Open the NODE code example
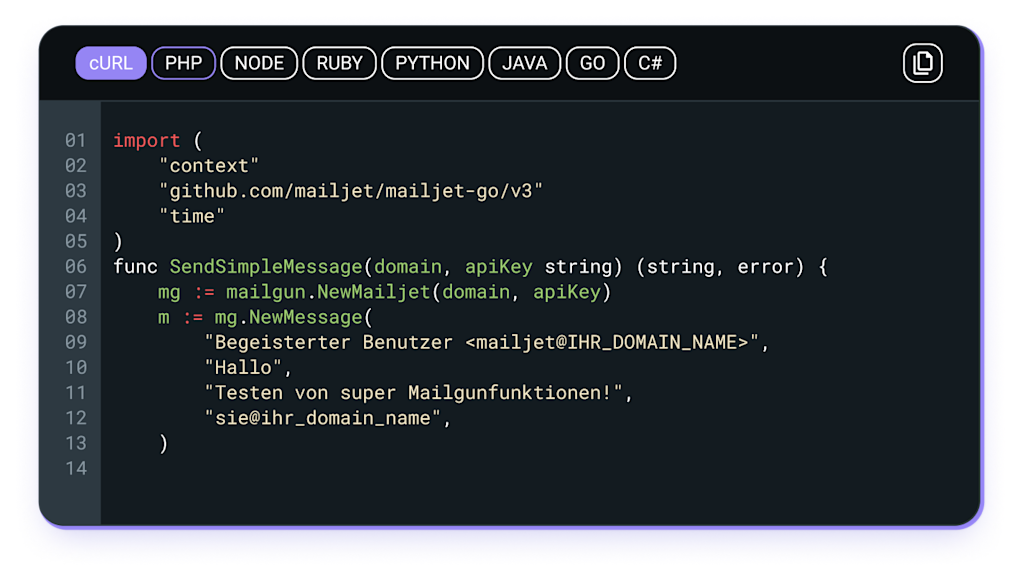 pos(259,63)
